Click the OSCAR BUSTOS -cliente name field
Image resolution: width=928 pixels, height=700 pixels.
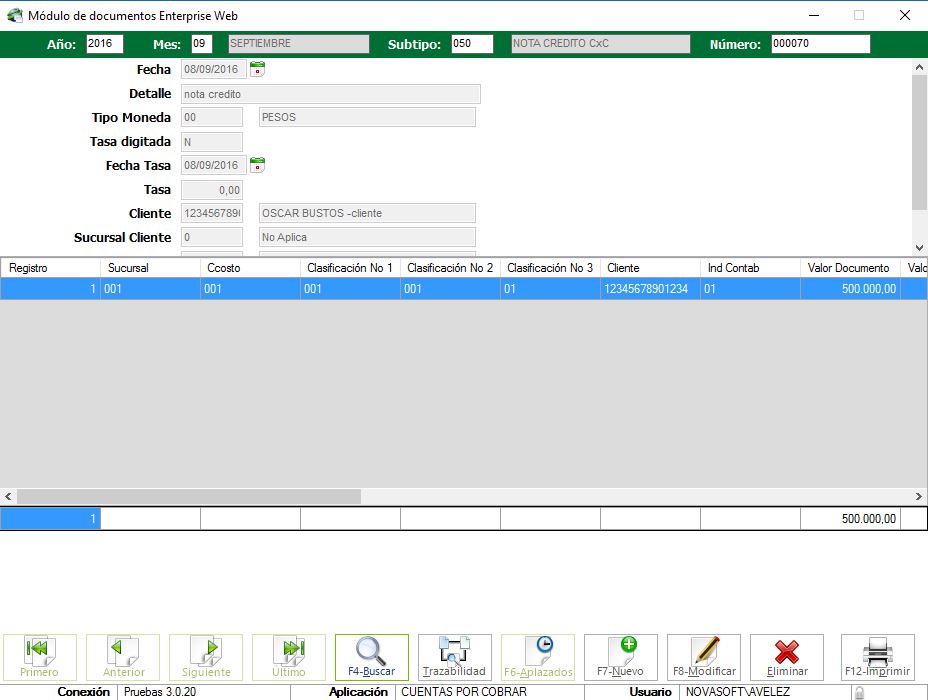(x=368, y=213)
